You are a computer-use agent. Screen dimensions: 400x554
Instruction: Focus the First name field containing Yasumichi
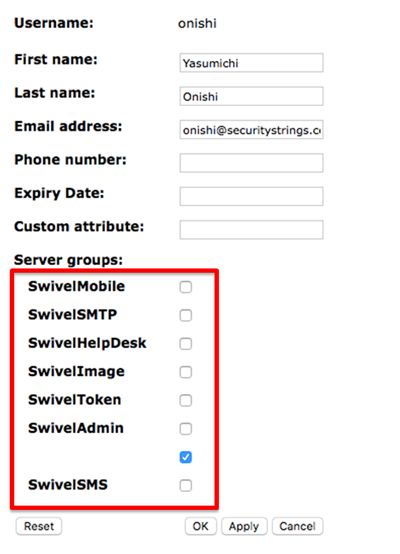click(x=251, y=63)
